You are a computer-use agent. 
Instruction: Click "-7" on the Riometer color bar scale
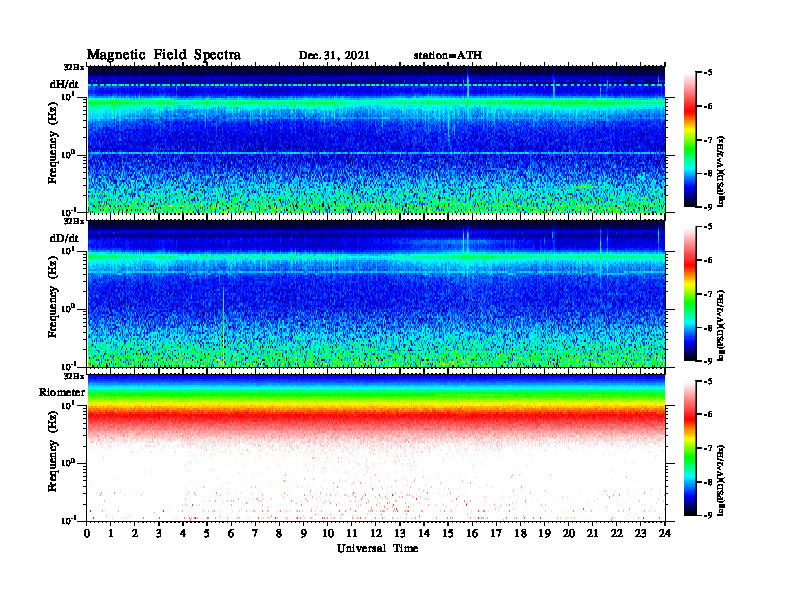[708, 448]
